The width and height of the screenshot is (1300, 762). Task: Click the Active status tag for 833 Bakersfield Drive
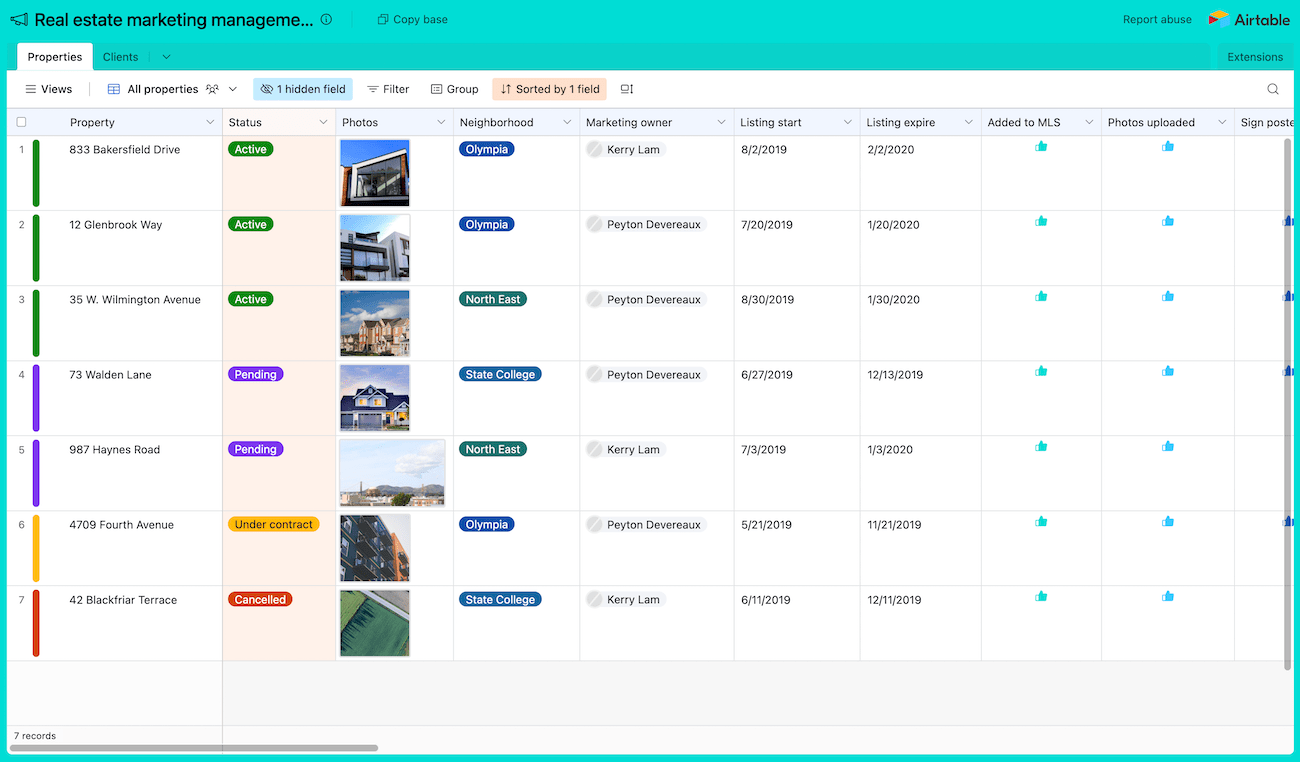tap(250, 149)
